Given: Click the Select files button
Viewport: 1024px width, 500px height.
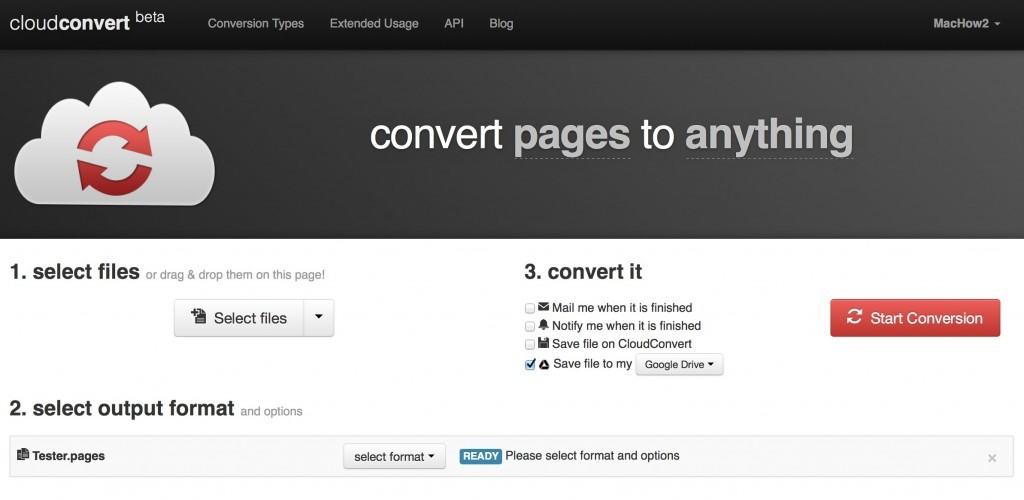Looking at the screenshot, I should pyautogui.click(x=239, y=318).
